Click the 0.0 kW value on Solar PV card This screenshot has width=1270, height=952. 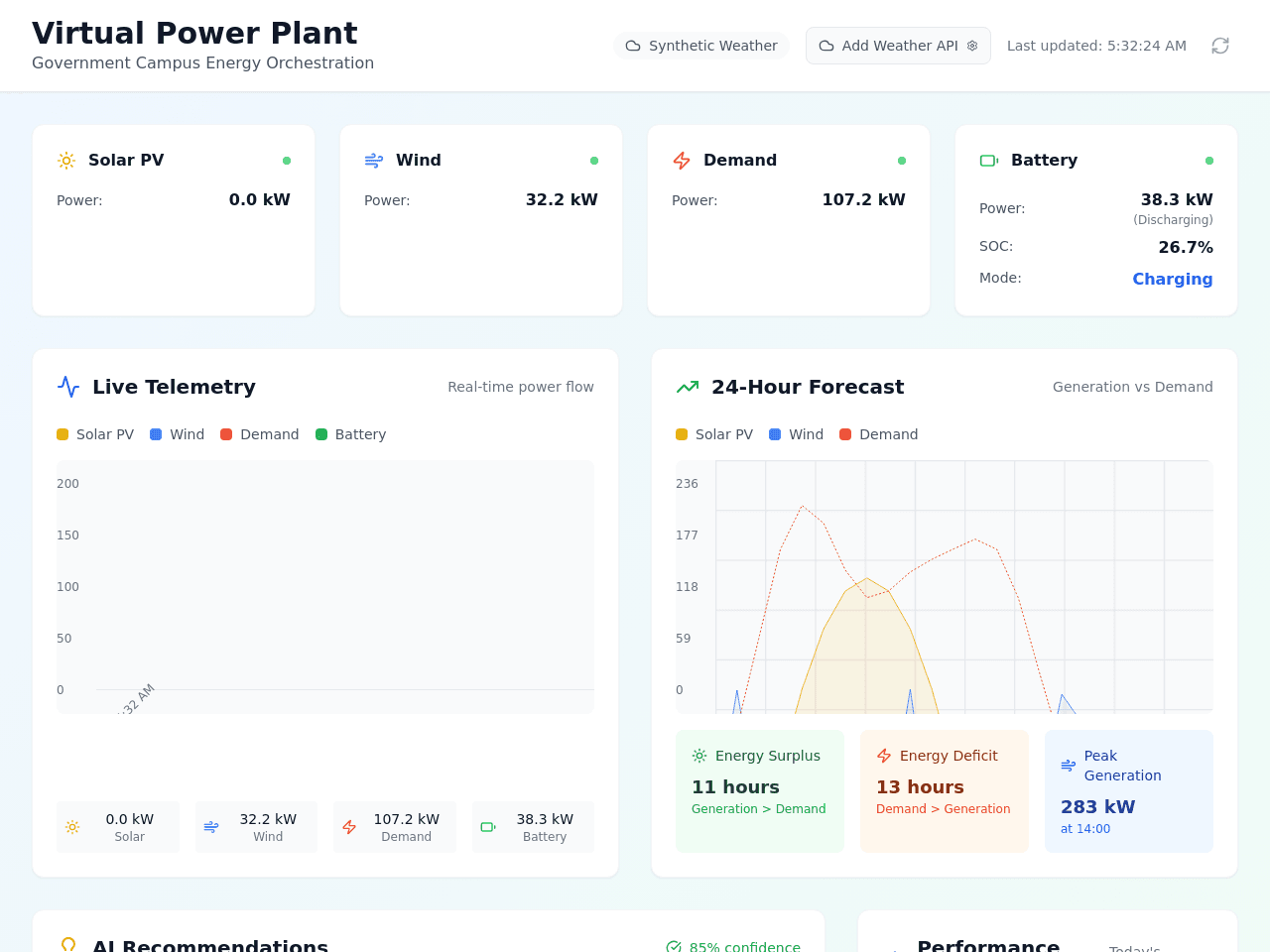pos(260,200)
